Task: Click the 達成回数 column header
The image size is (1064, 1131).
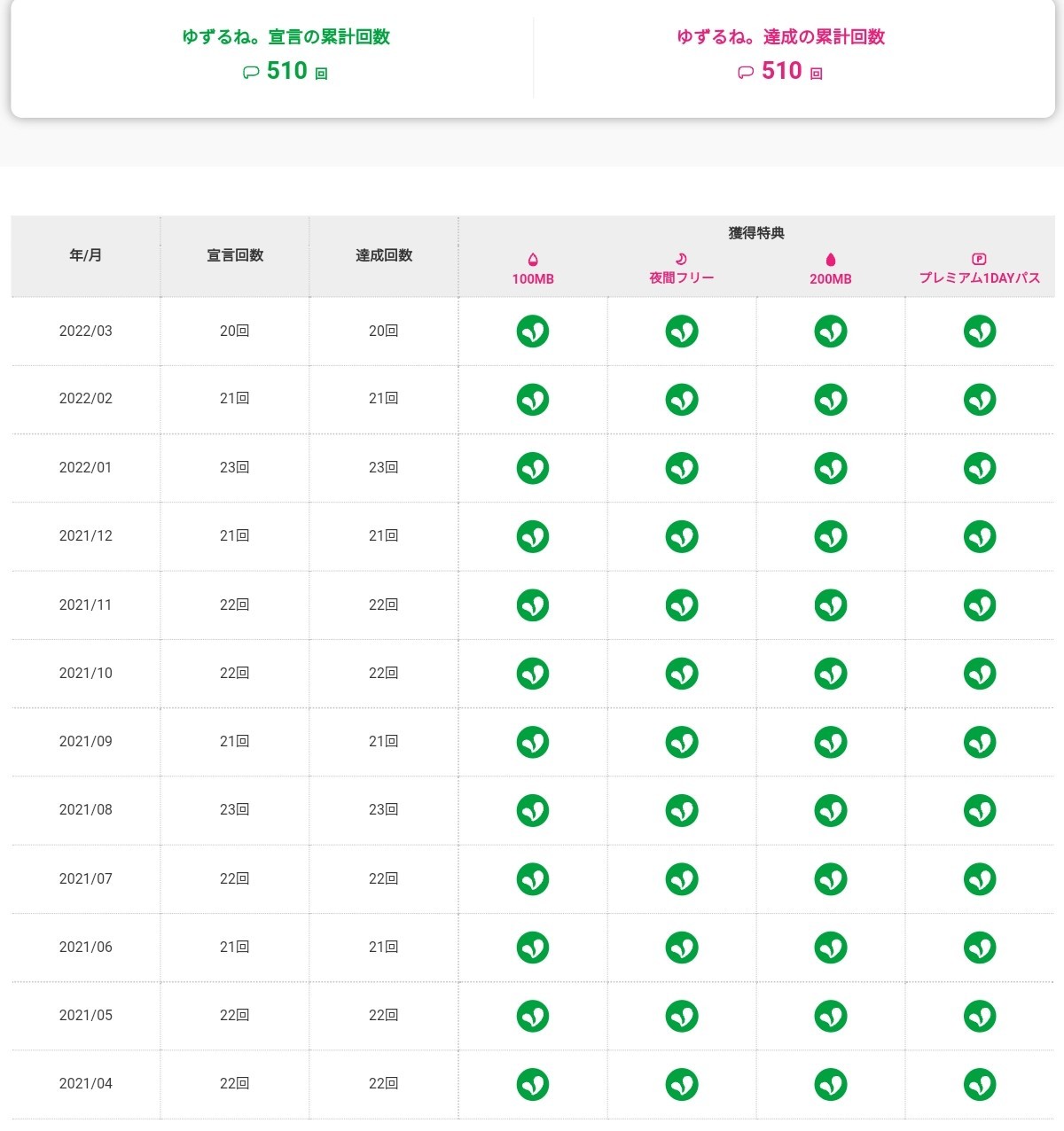Action: pyautogui.click(x=384, y=255)
